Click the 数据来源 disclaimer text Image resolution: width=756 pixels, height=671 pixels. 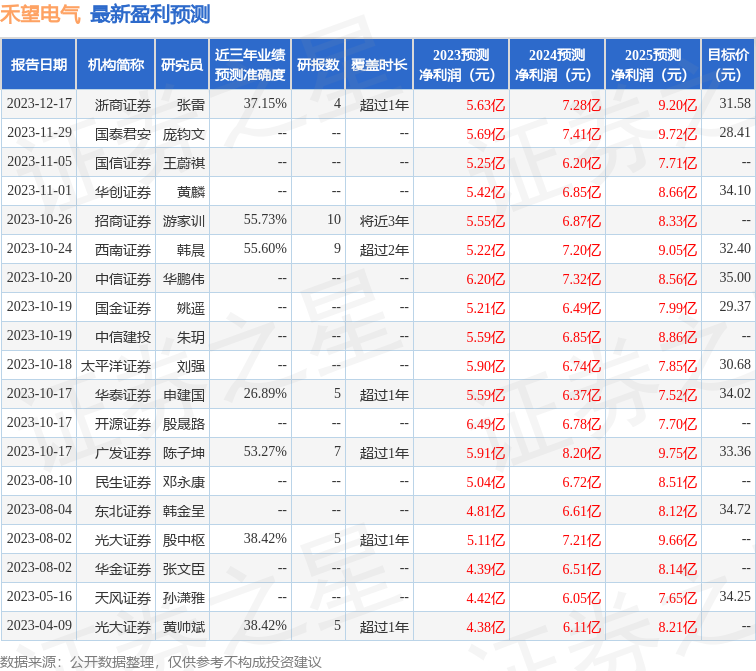click(160, 662)
